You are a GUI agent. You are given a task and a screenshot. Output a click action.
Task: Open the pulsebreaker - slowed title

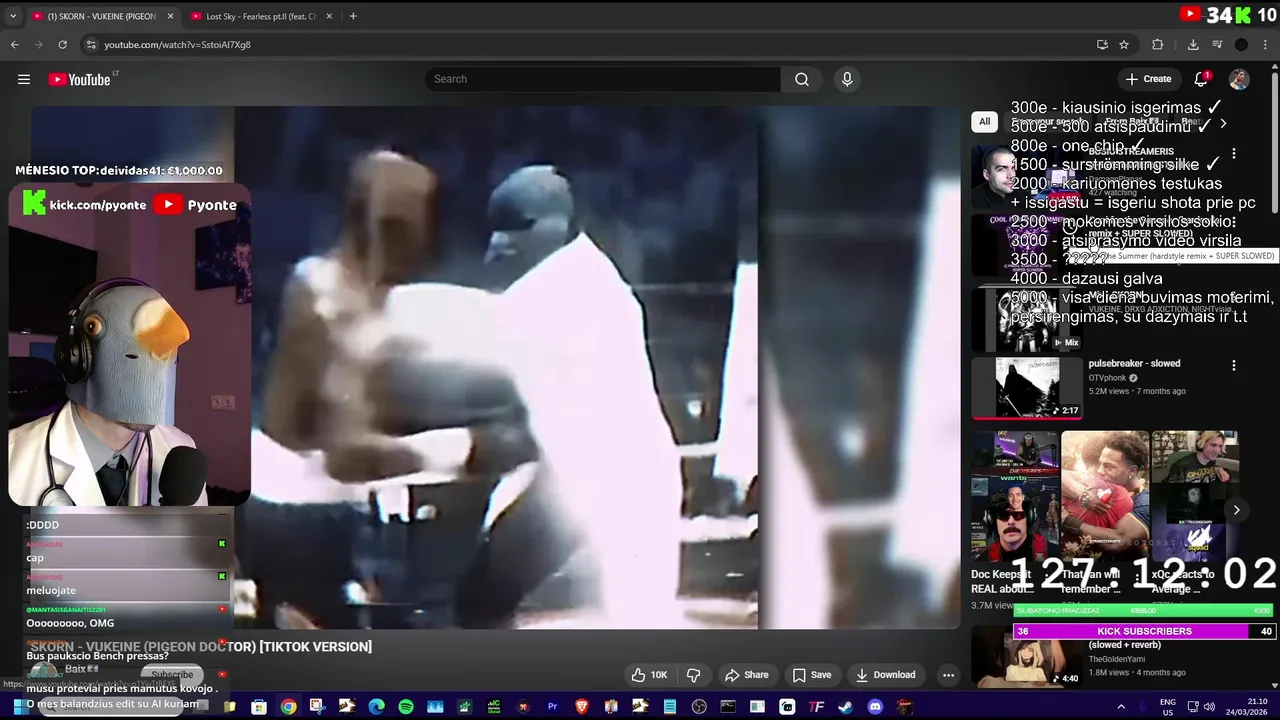click(x=1134, y=363)
